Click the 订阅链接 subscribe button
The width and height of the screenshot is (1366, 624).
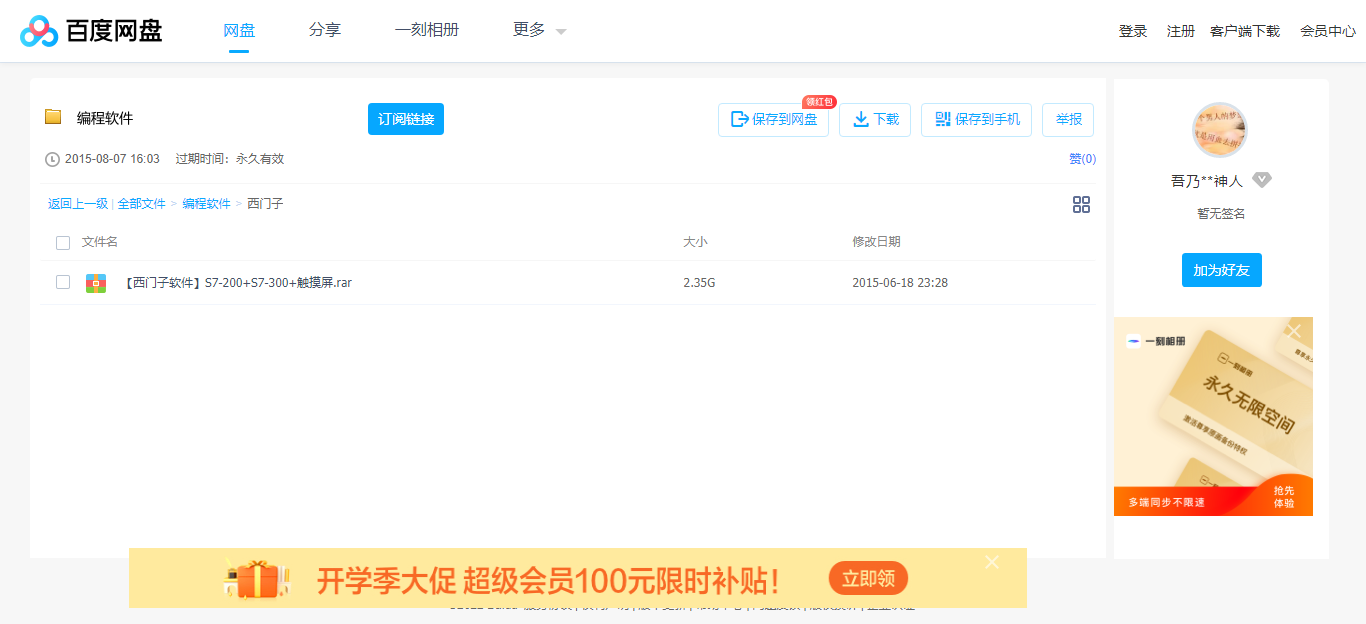(405, 118)
